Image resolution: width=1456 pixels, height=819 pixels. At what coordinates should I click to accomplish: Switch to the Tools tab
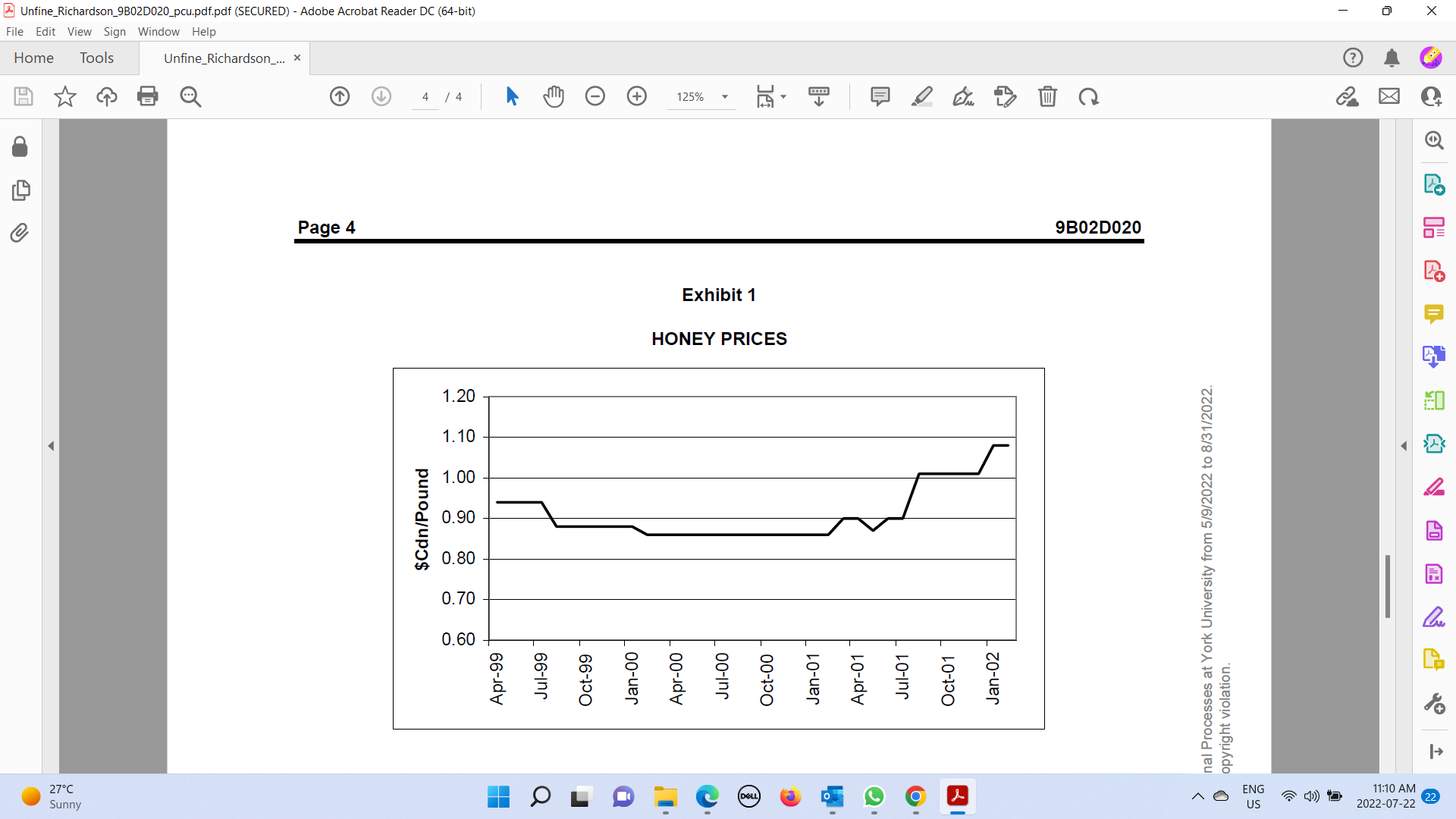(x=96, y=58)
